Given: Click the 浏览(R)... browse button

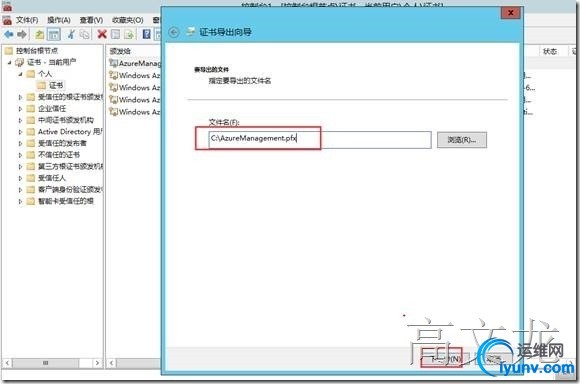Looking at the screenshot, I should tap(462, 140).
